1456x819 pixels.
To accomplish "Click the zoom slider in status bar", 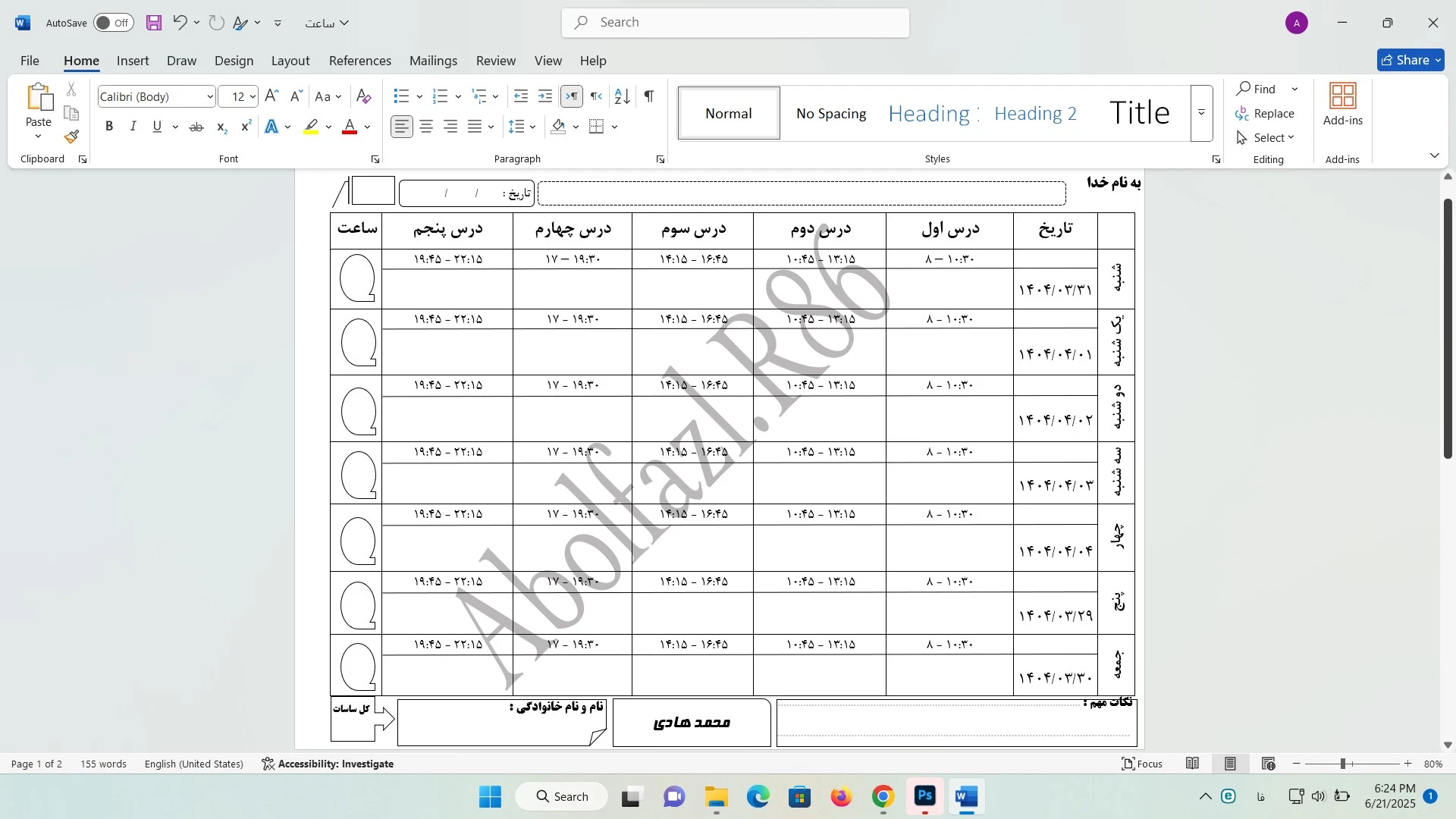I will [x=1342, y=764].
